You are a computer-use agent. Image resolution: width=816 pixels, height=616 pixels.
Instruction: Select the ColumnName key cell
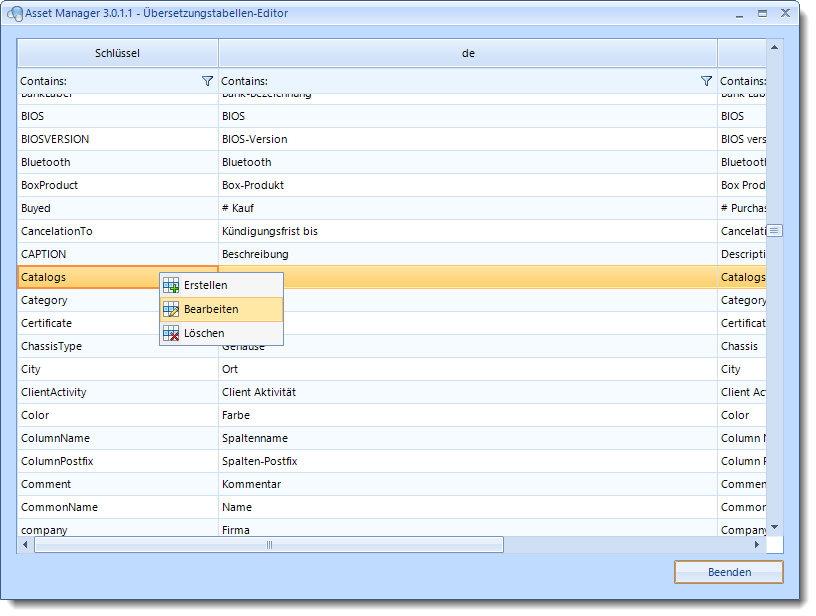[x=118, y=438]
